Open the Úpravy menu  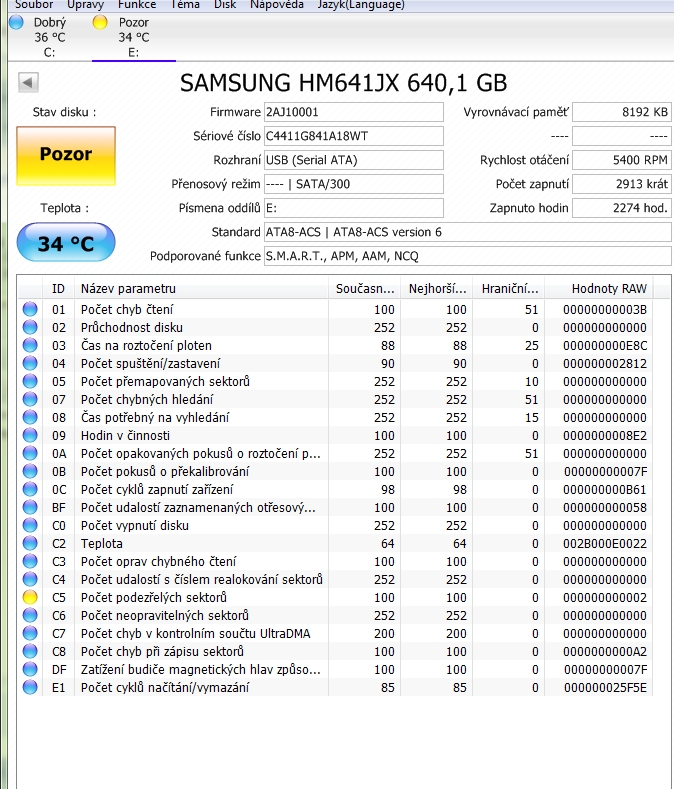click(86, 5)
